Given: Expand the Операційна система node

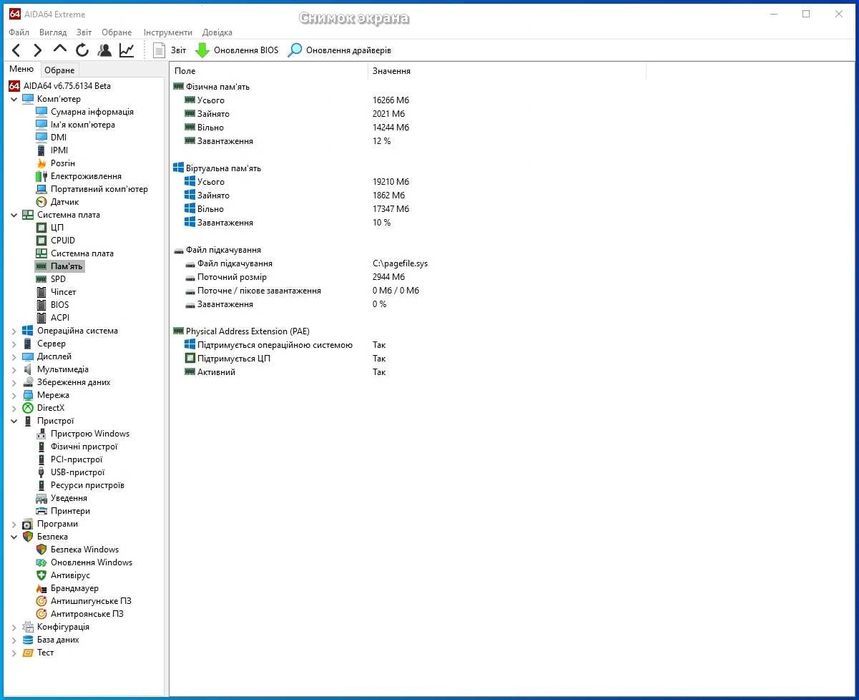Looking at the screenshot, I should point(14,331).
